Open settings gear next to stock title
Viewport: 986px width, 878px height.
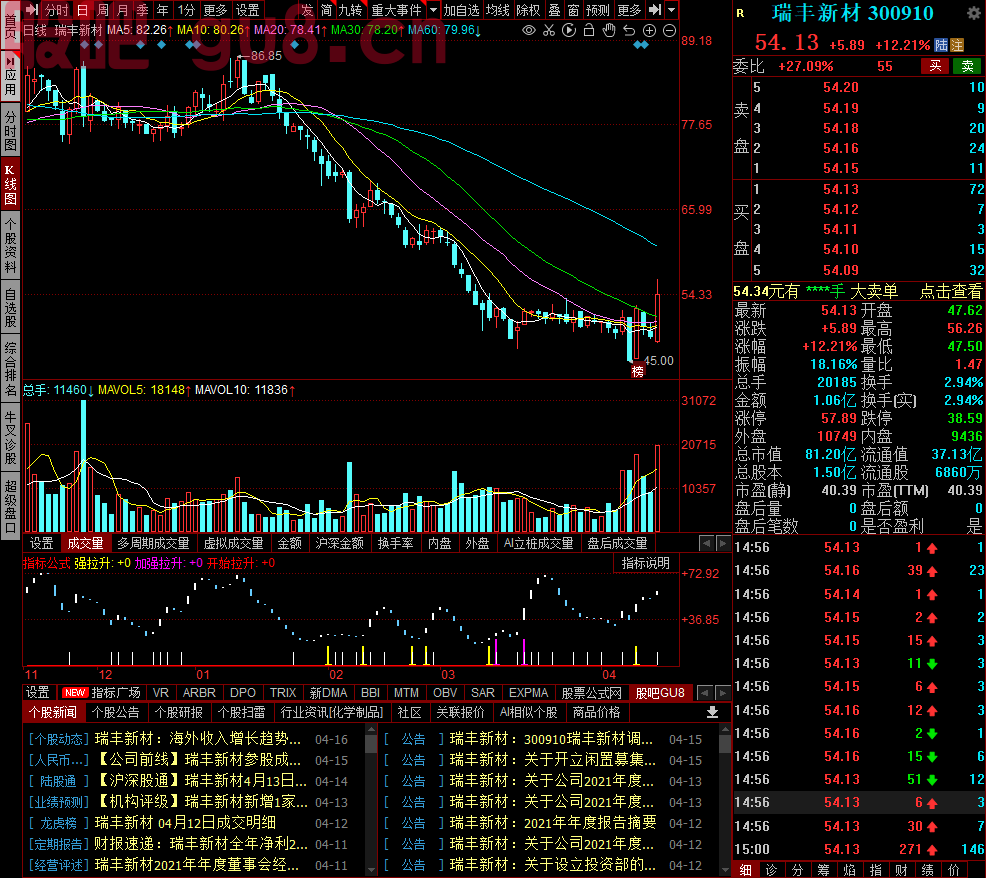[x=972, y=13]
